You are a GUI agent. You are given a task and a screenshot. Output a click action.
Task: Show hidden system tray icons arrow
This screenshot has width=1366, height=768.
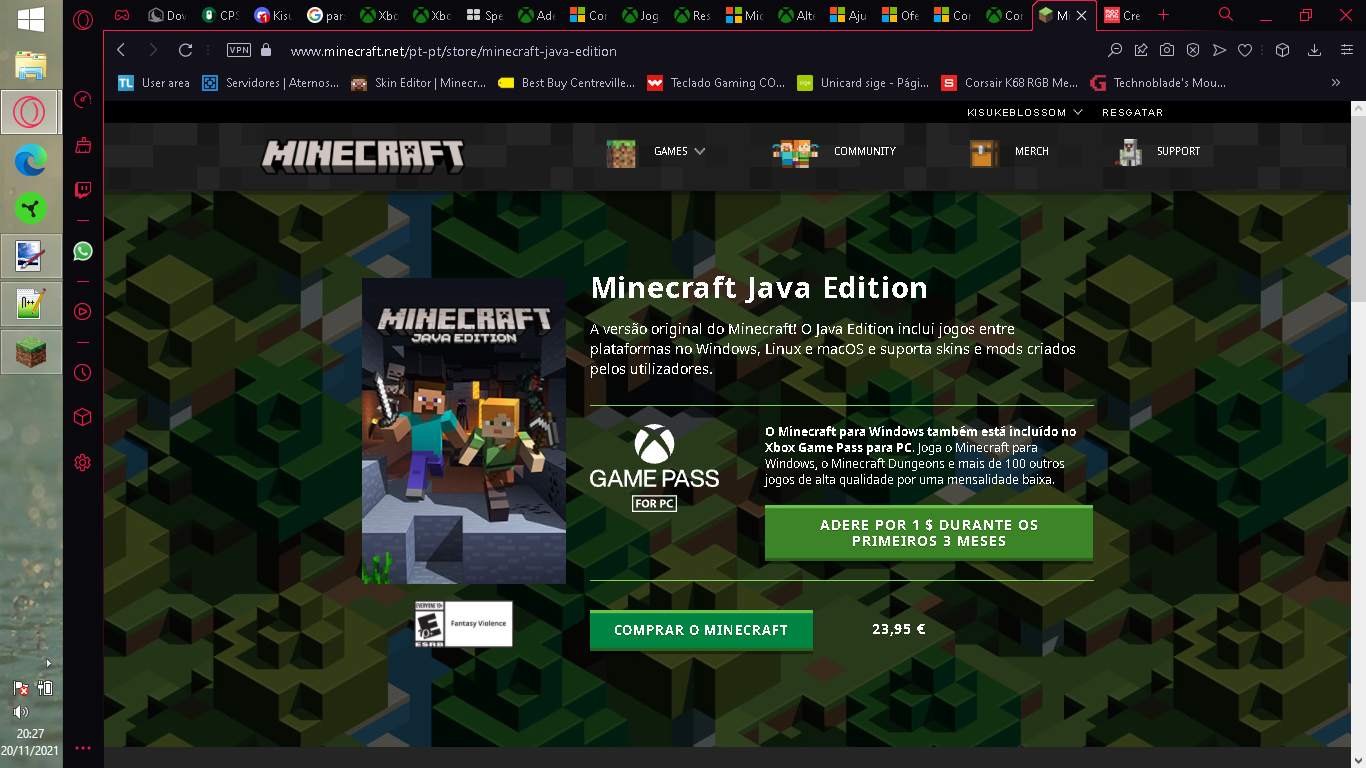coord(48,664)
